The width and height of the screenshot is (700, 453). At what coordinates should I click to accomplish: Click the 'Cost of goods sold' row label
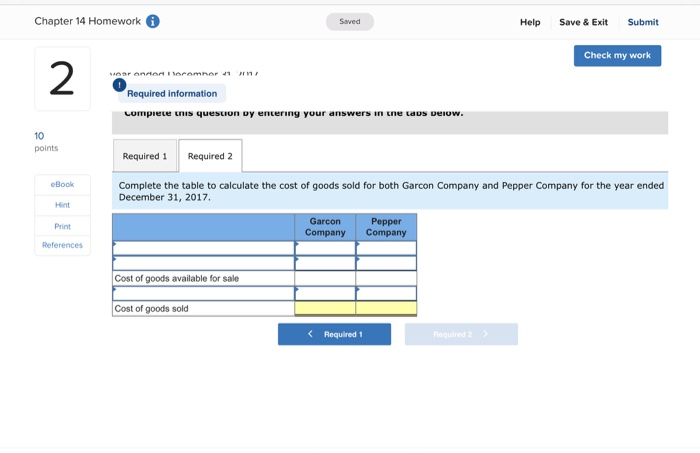coord(151,308)
